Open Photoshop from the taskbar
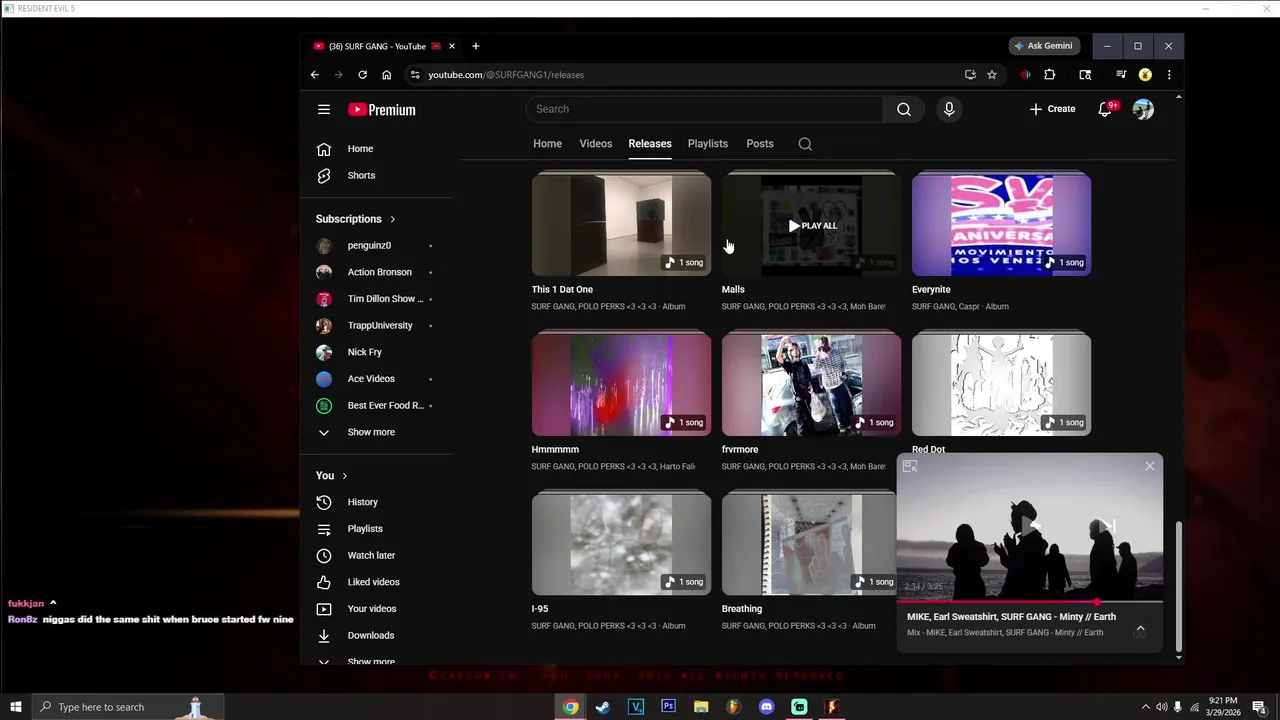The width and height of the screenshot is (1280, 720). (668, 707)
